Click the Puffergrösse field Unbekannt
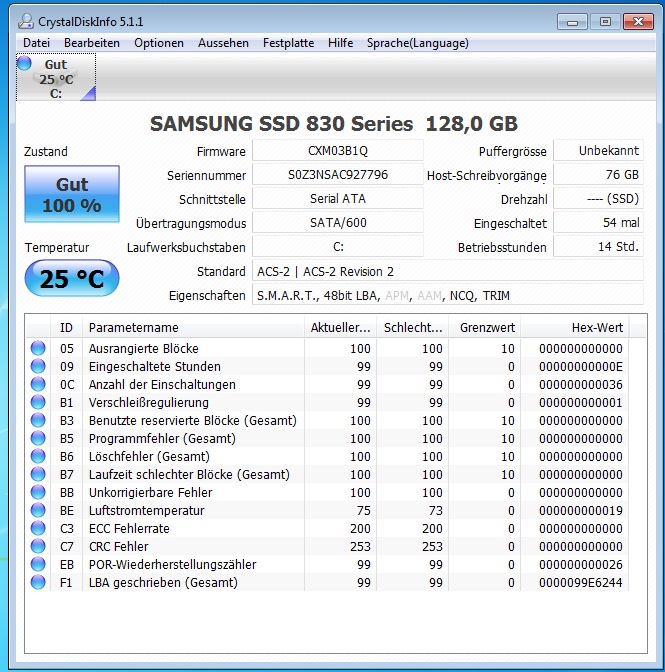The width and height of the screenshot is (665, 672). pos(598,151)
